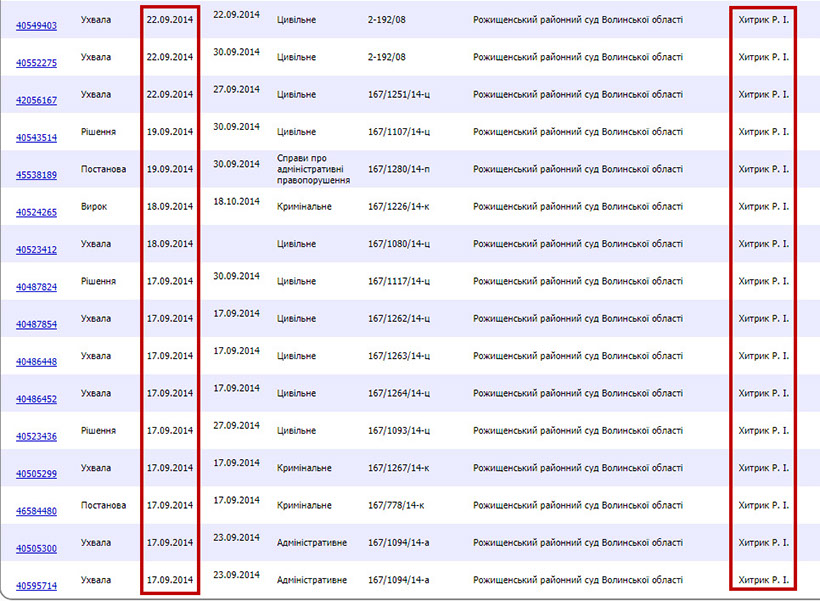The width and height of the screenshot is (820, 601).
Task: Select record link 40486448
Action: pos(36,361)
